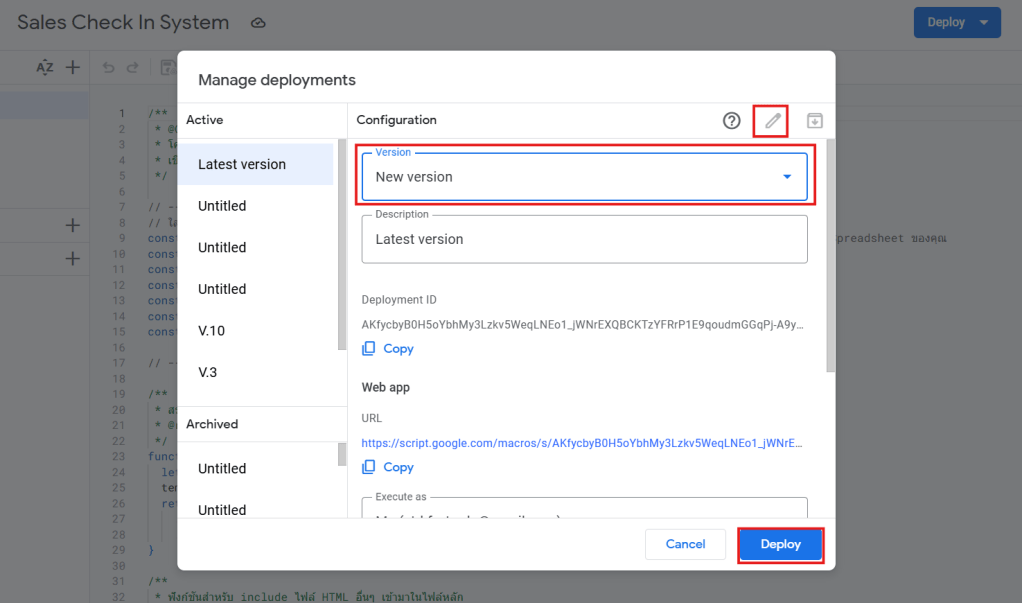This screenshot has width=1022, height=603.
Task: Click into the Description text field
Action: [x=584, y=240]
